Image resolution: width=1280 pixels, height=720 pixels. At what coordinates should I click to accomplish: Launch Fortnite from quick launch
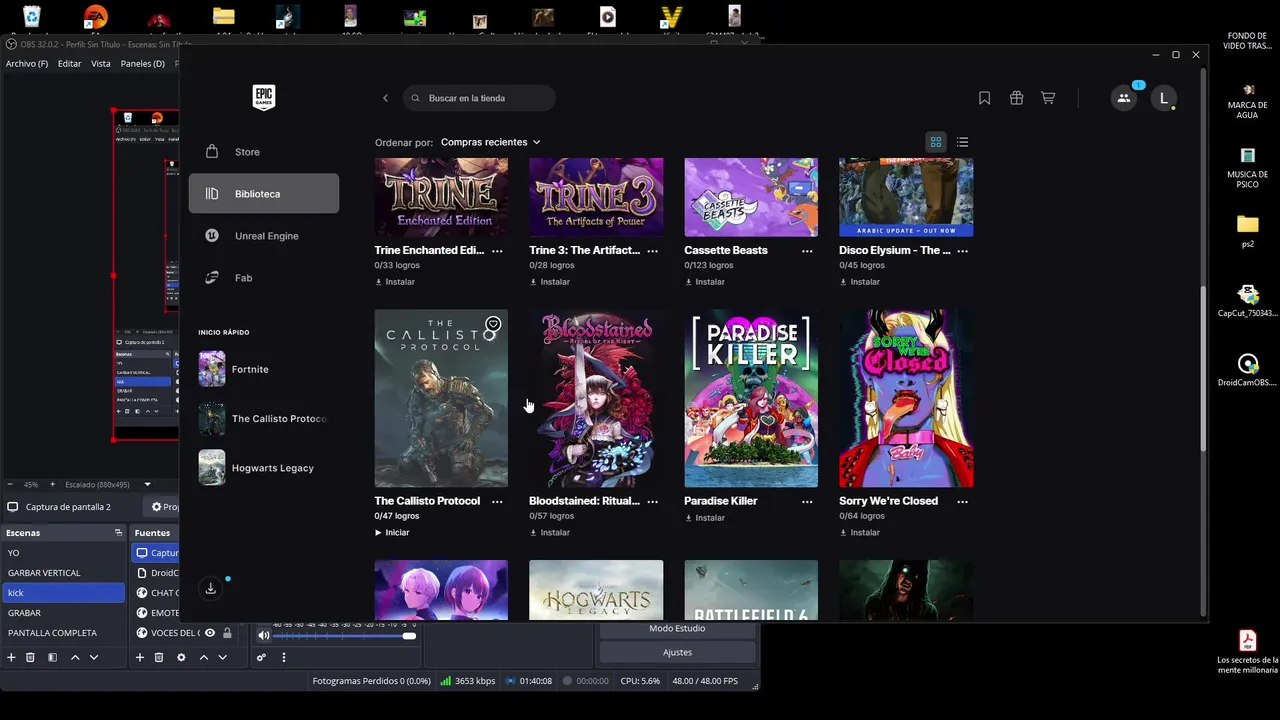tap(264, 369)
